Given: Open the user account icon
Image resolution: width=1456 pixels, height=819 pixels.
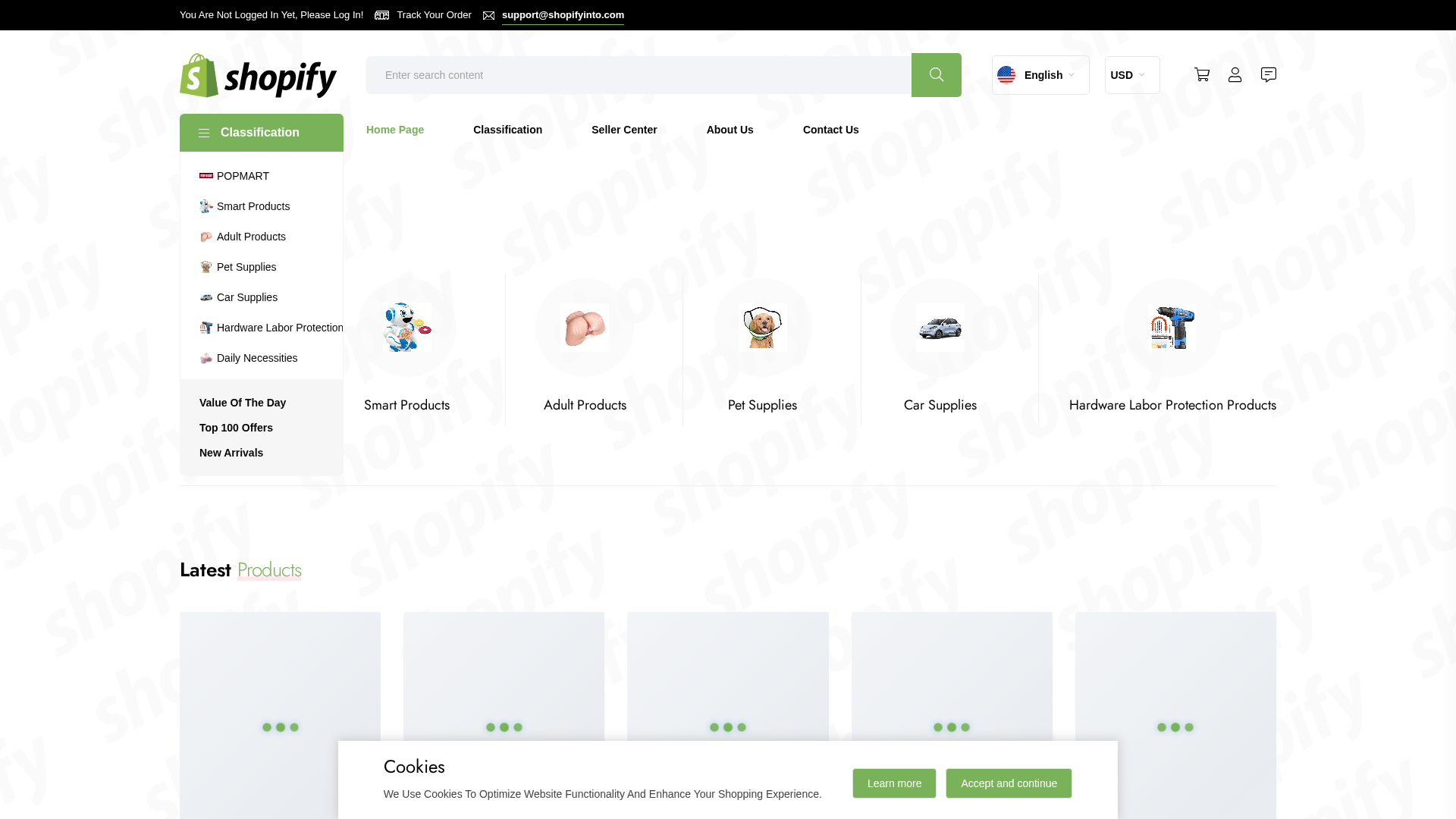Looking at the screenshot, I should coord(1235,74).
